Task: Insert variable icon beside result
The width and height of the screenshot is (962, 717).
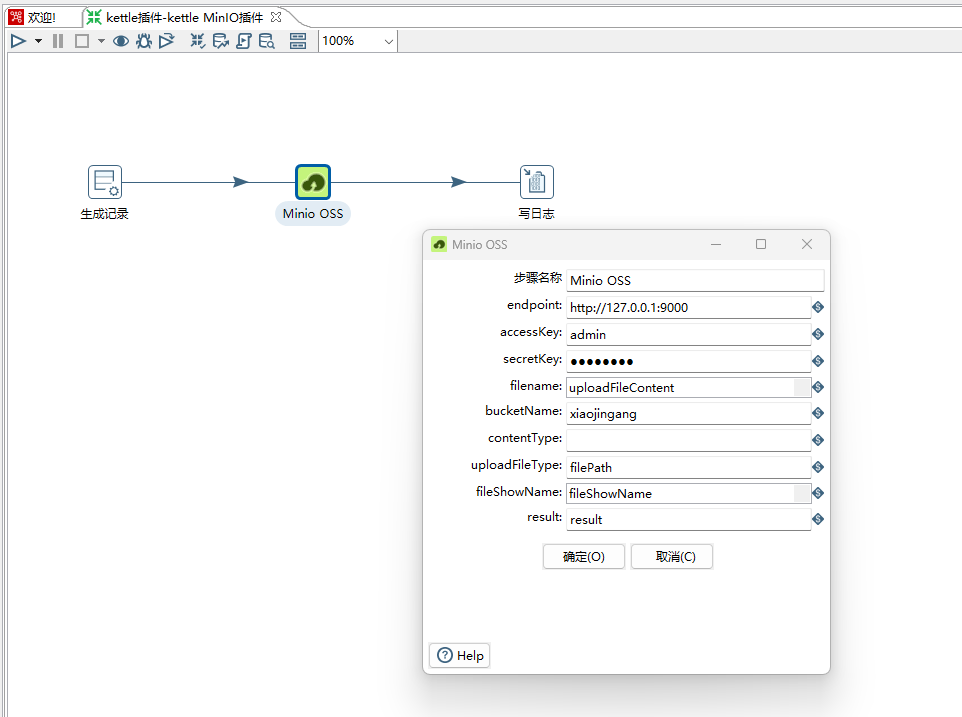Action: [818, 520]
